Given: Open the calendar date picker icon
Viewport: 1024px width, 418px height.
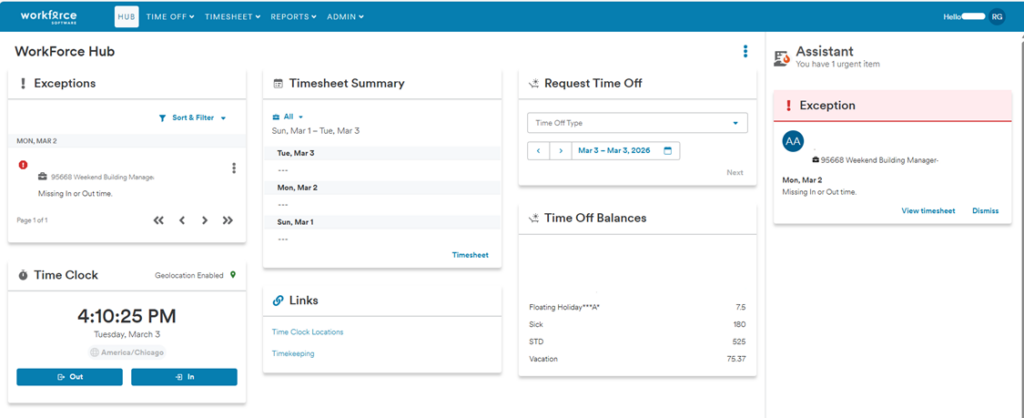Looking at the screenshot, I should 667,151.
